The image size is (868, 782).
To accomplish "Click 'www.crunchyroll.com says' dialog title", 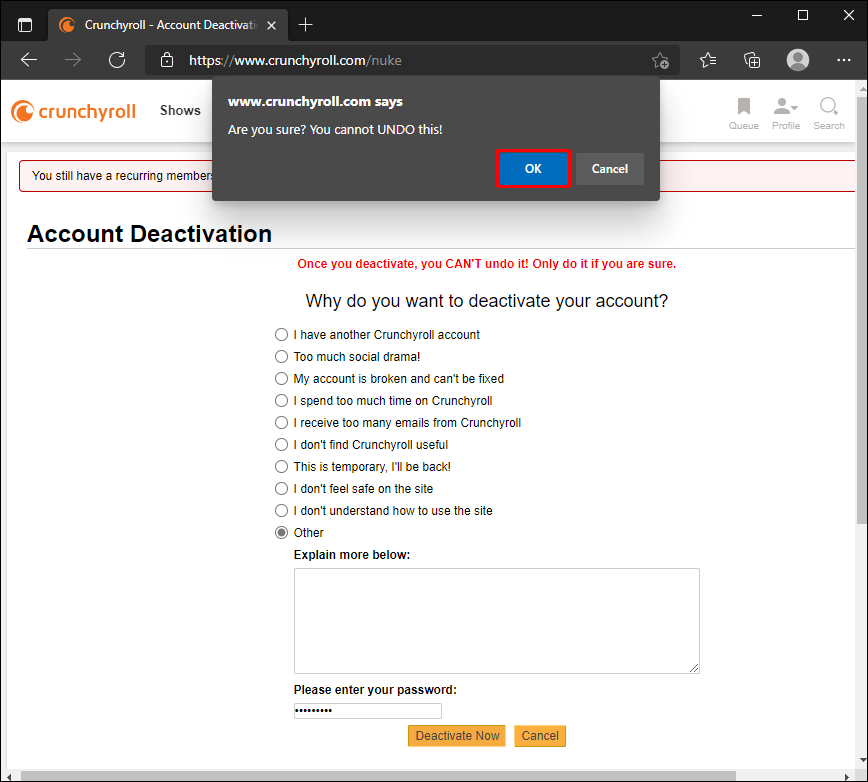I will click(315, 102).
